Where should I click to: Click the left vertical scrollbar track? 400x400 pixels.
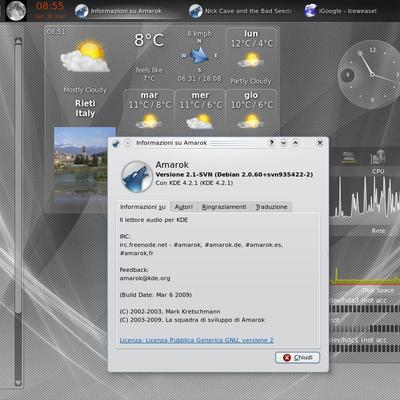(x=18, y=212)
